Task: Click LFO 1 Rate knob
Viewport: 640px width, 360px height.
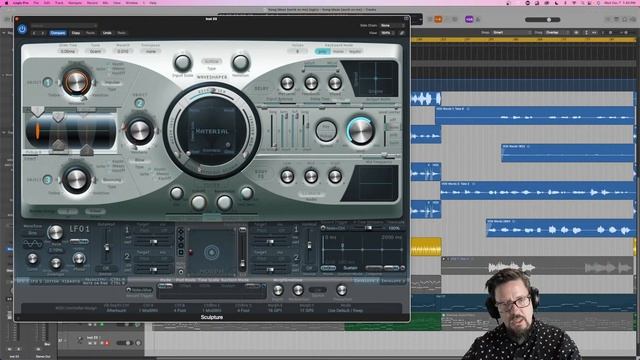Action: (x=55, y=232)
